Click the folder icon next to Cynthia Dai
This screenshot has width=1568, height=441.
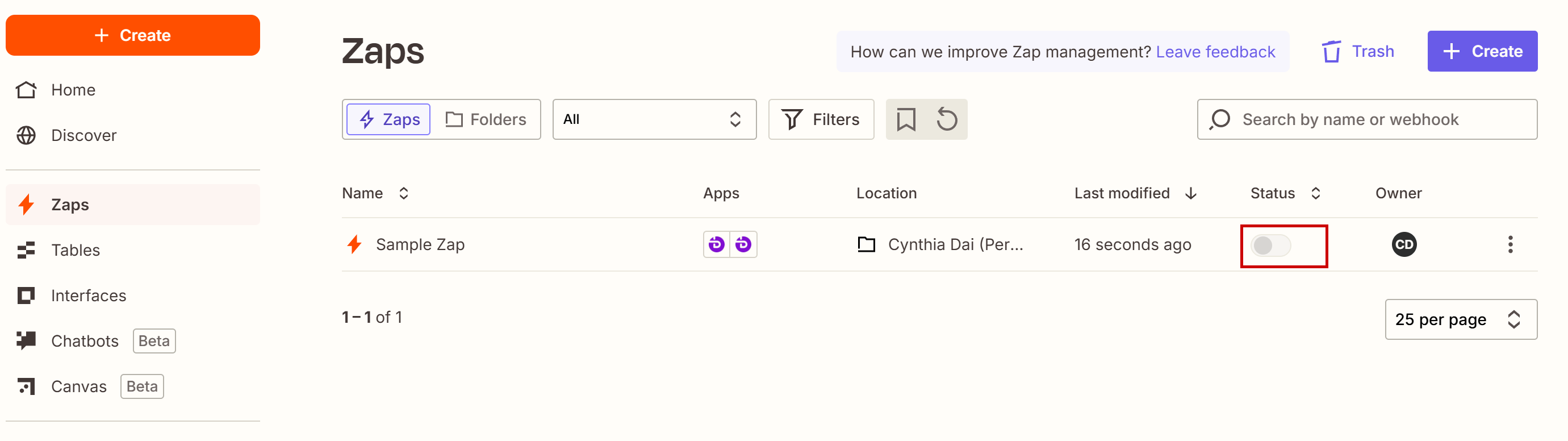click(866, 244)
